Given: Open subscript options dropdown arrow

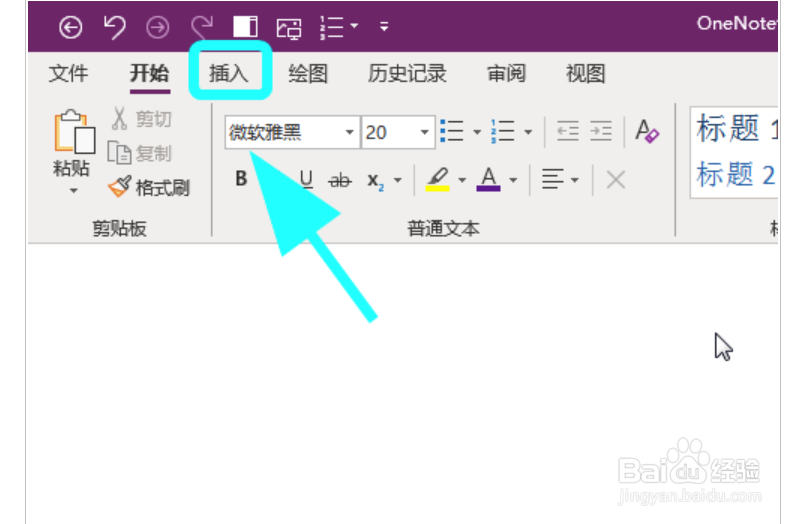Looking at the screenshot, I should tap(398, 180).
